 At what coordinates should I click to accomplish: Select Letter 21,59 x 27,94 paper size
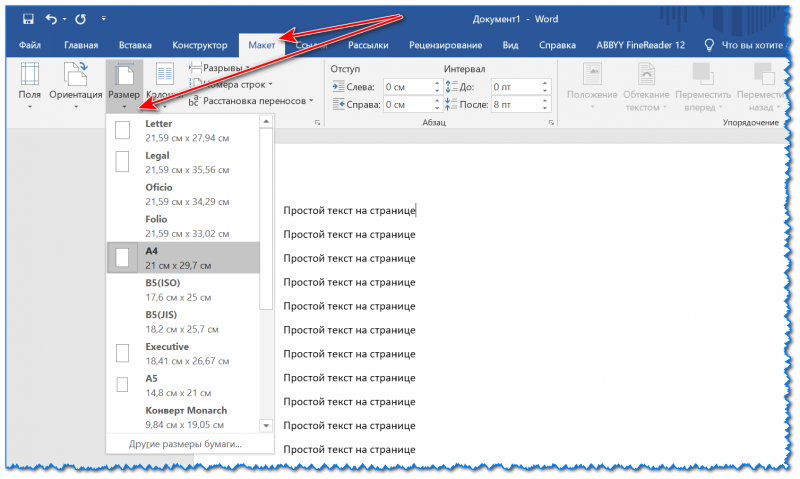183,131
